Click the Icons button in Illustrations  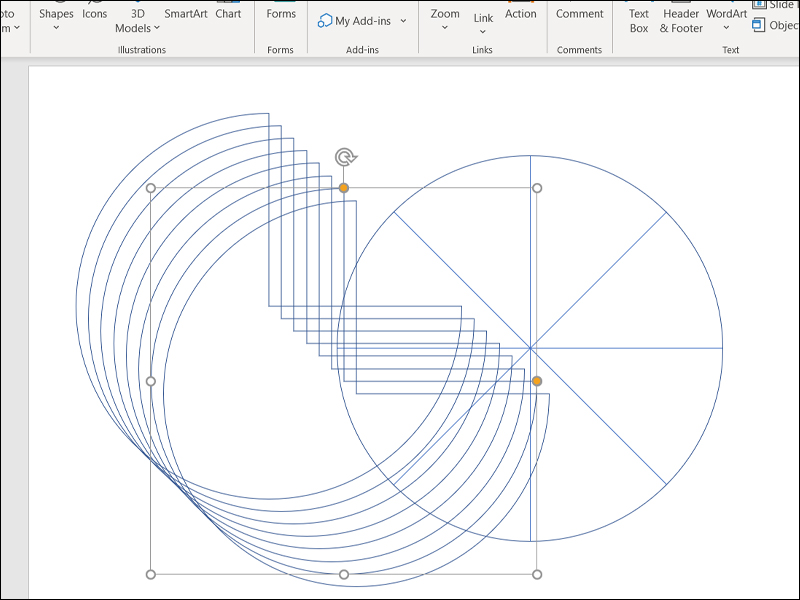pos(95,13)
